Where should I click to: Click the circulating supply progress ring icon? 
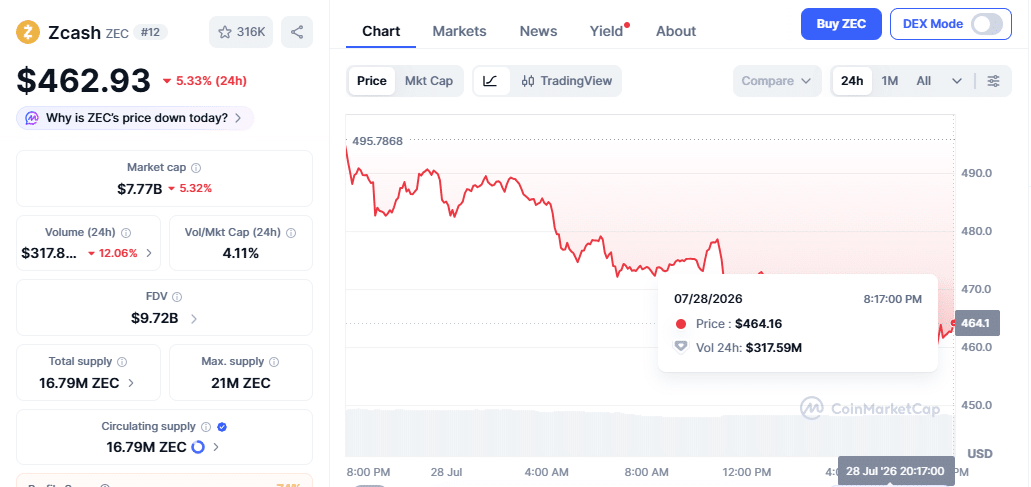coord(198,447)
